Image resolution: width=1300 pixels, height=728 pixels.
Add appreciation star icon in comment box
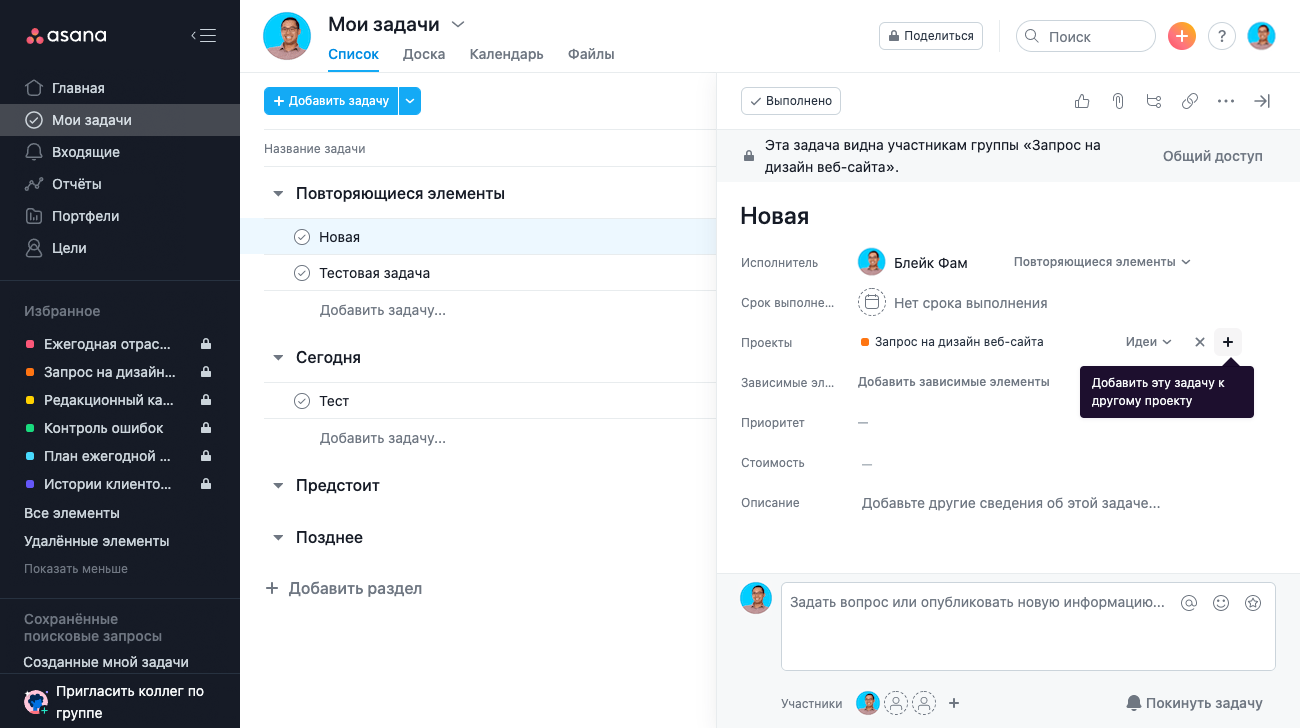[1253, 603]
